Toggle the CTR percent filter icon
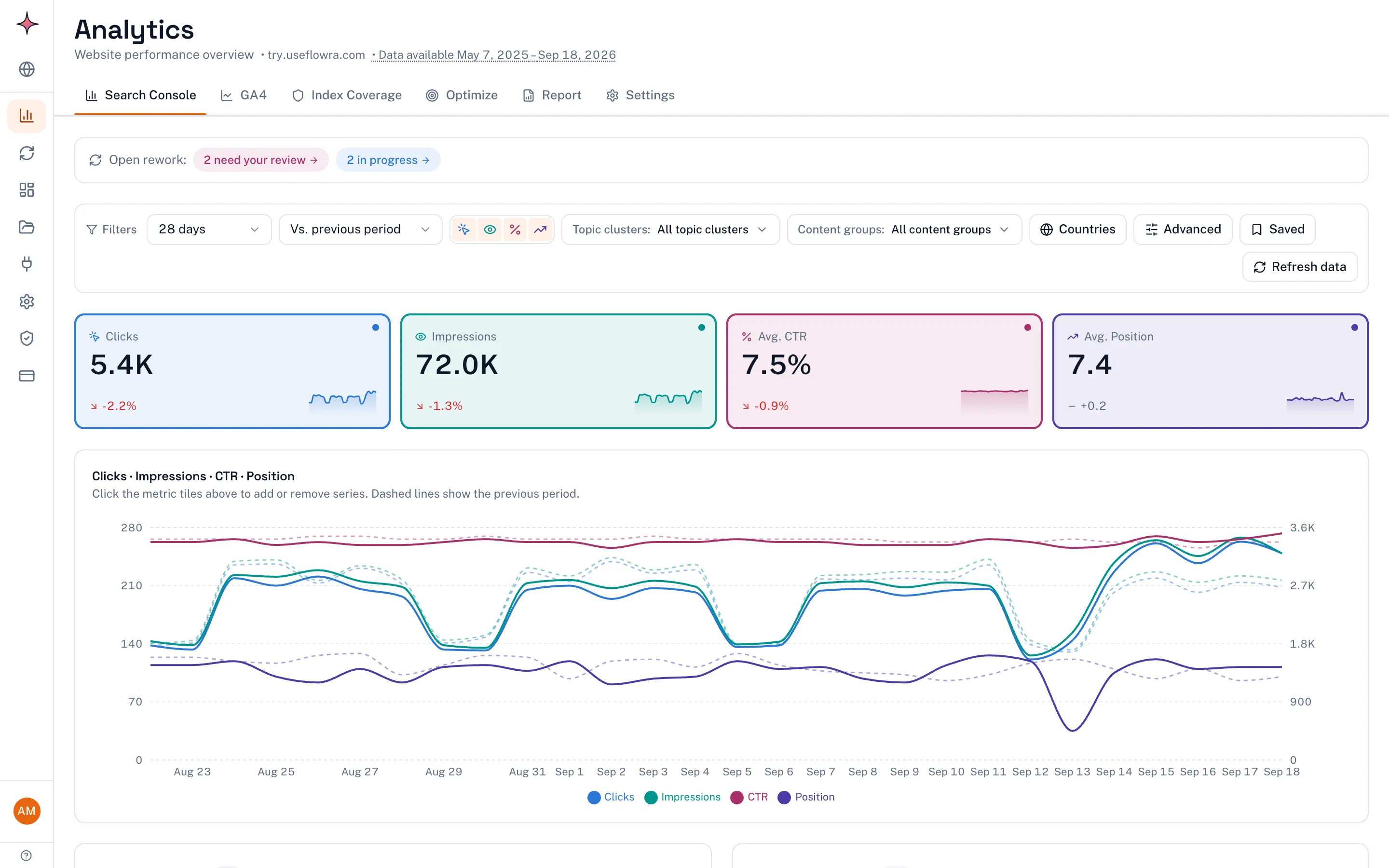Viewport: 1389px width, 868px height. click(x=515, y=230)
